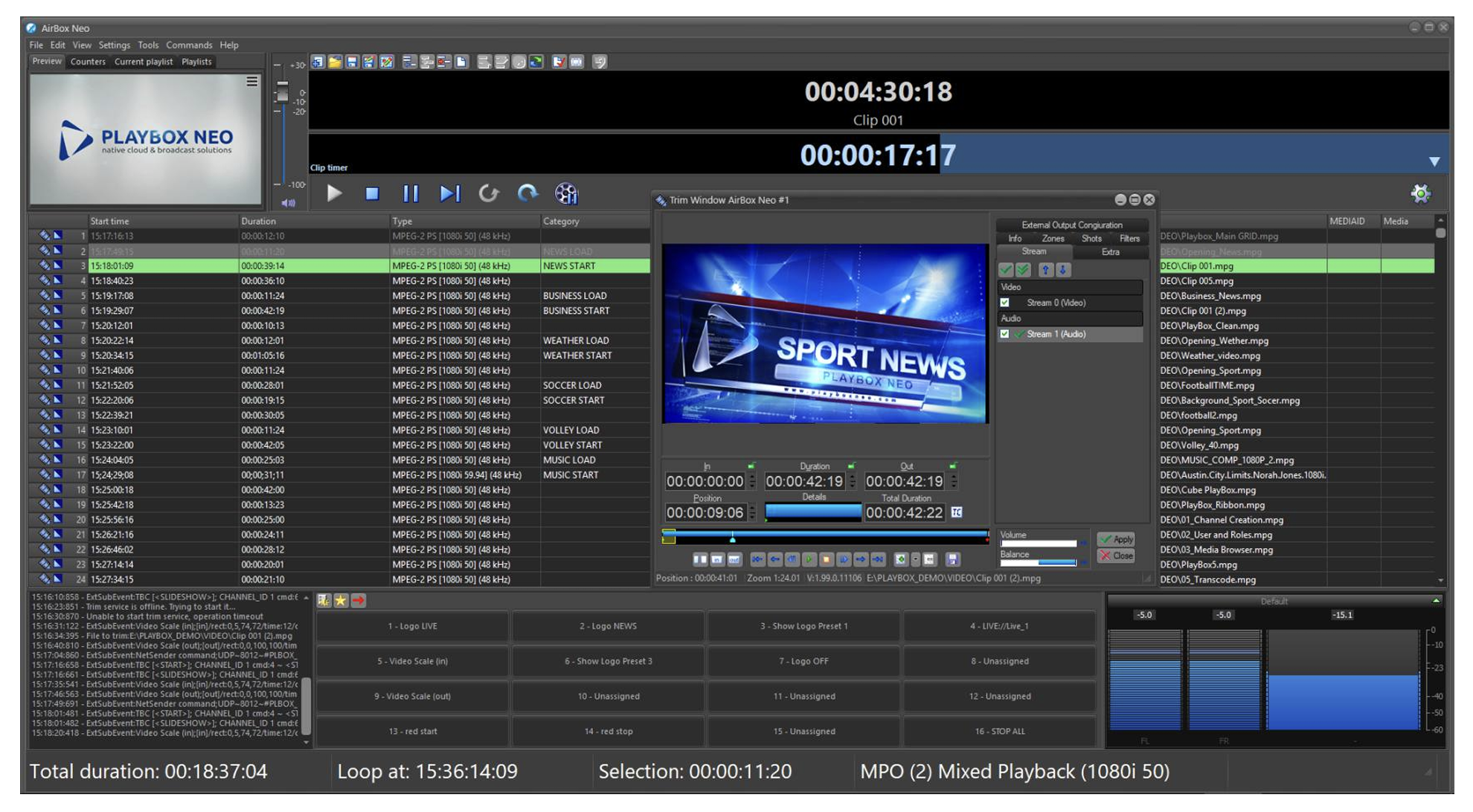Open the settings gear on right side

(x=1420, y=194)
